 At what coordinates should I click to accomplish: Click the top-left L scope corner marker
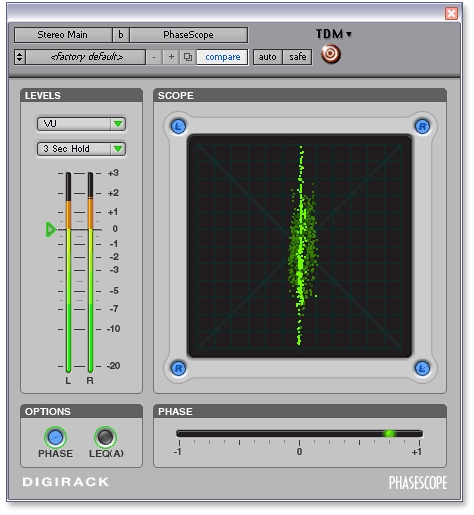pyautogui.click(x=178, y=127)
